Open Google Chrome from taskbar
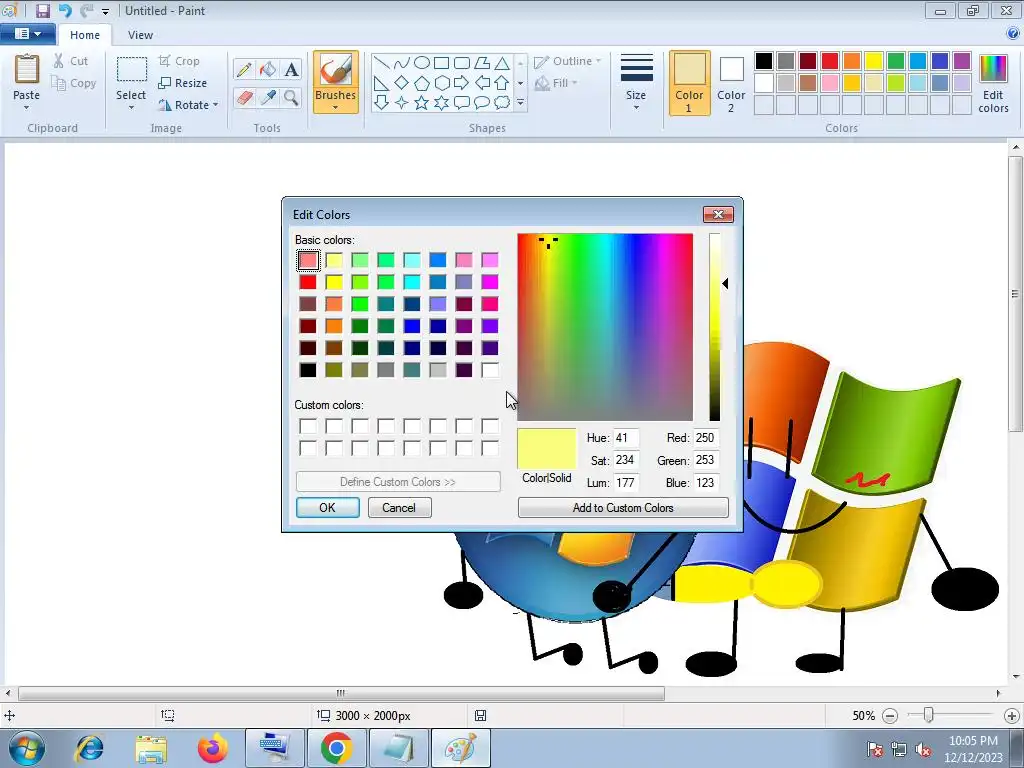1024x768 pixels. (x=336, y=748)
